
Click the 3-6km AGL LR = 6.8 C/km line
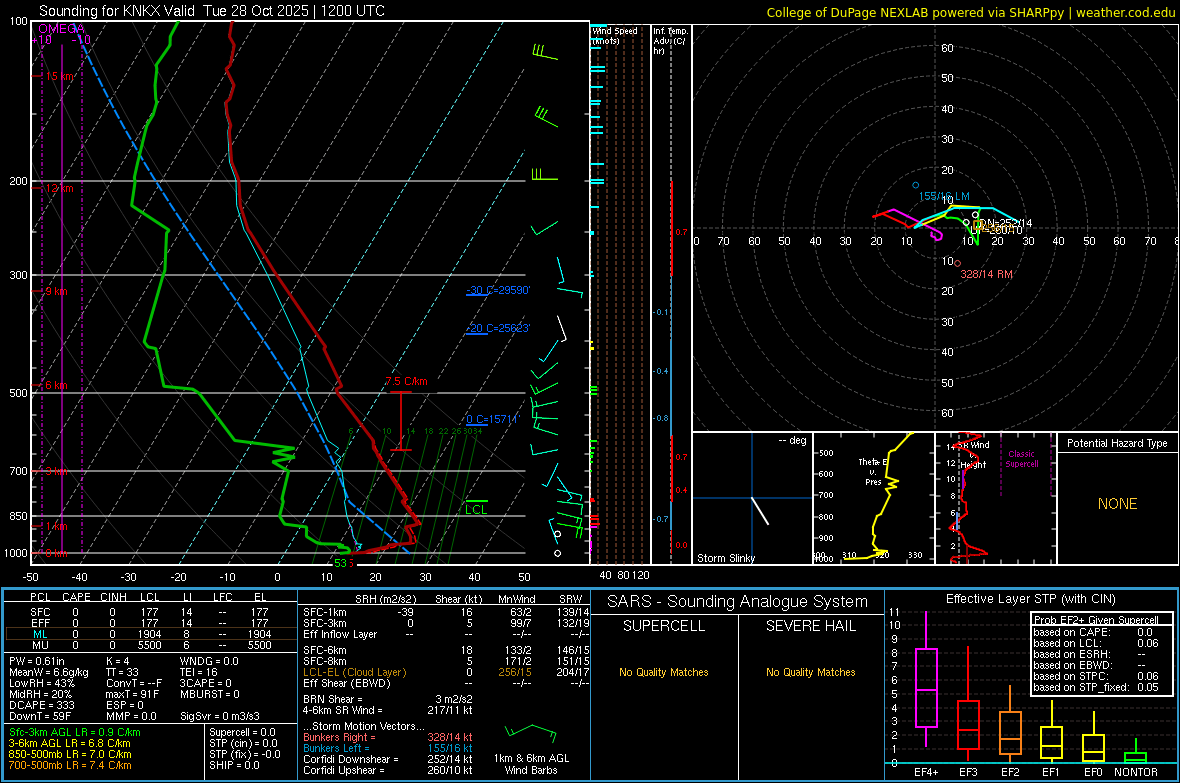(69, 743)
